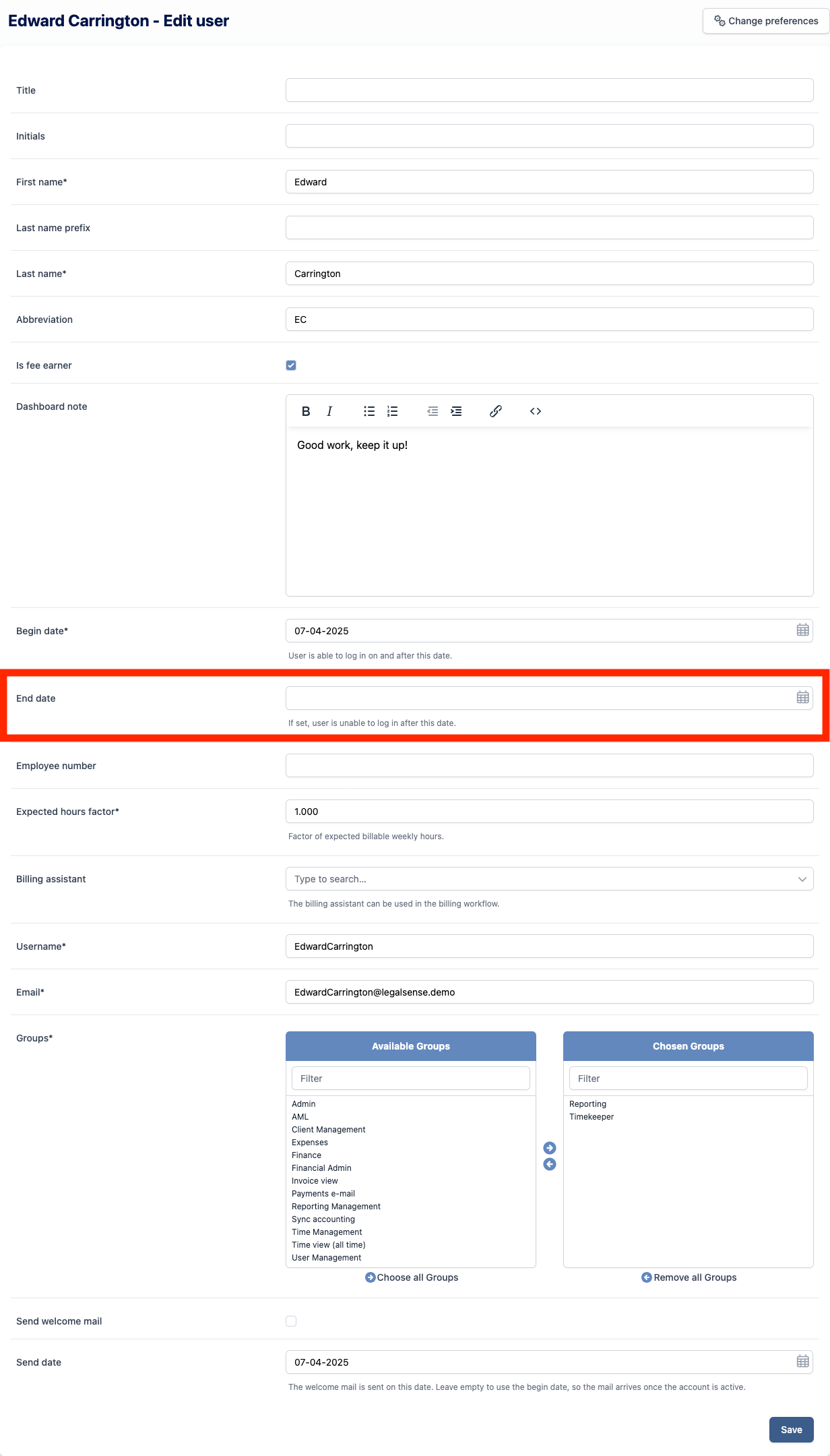This screenshot has height=1456, width=830.
Task: Filter the Available Groups list
Action: pos(411,1079)
